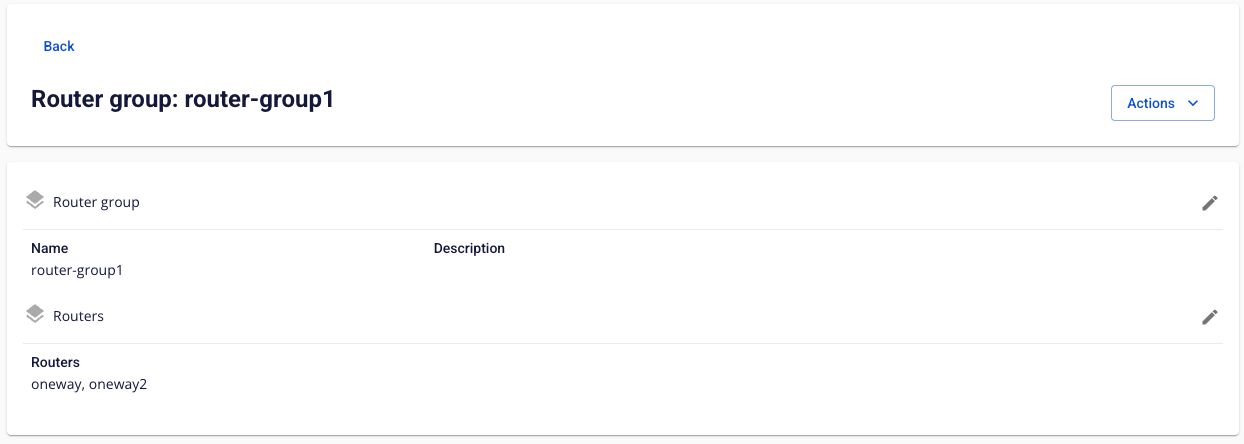Click the layers icon beside Router group
This screenshot has width=1244, height=444.
pos(35,200)
